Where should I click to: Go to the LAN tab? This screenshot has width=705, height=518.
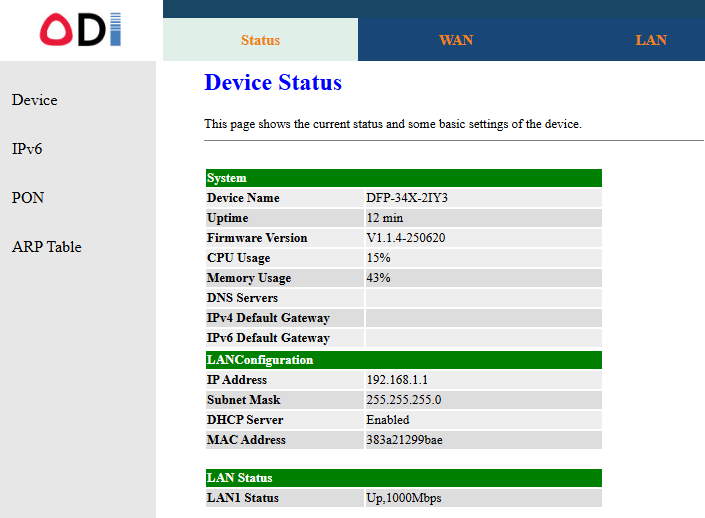651,40
